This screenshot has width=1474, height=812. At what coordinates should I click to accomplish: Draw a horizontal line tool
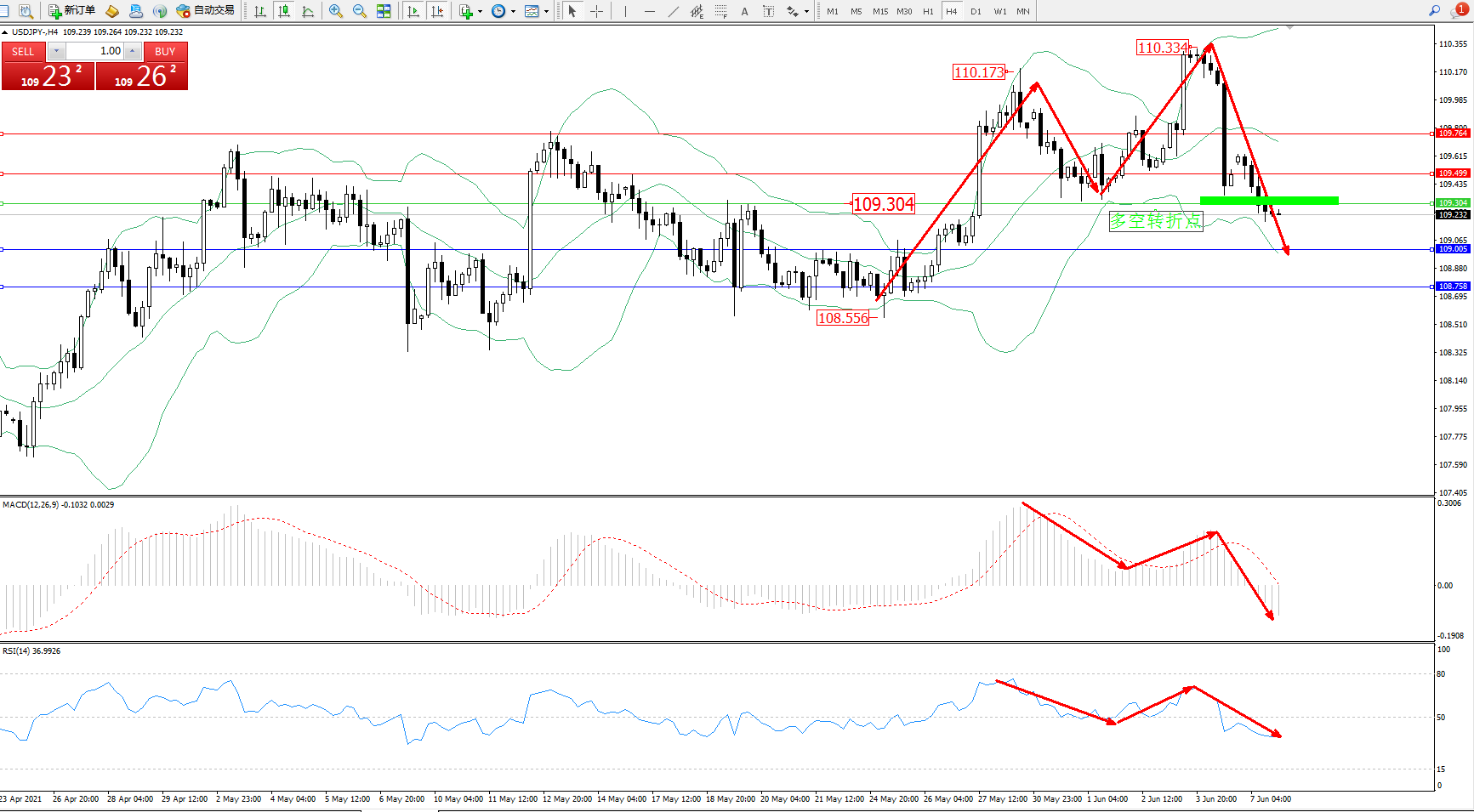tap(650, 11)
